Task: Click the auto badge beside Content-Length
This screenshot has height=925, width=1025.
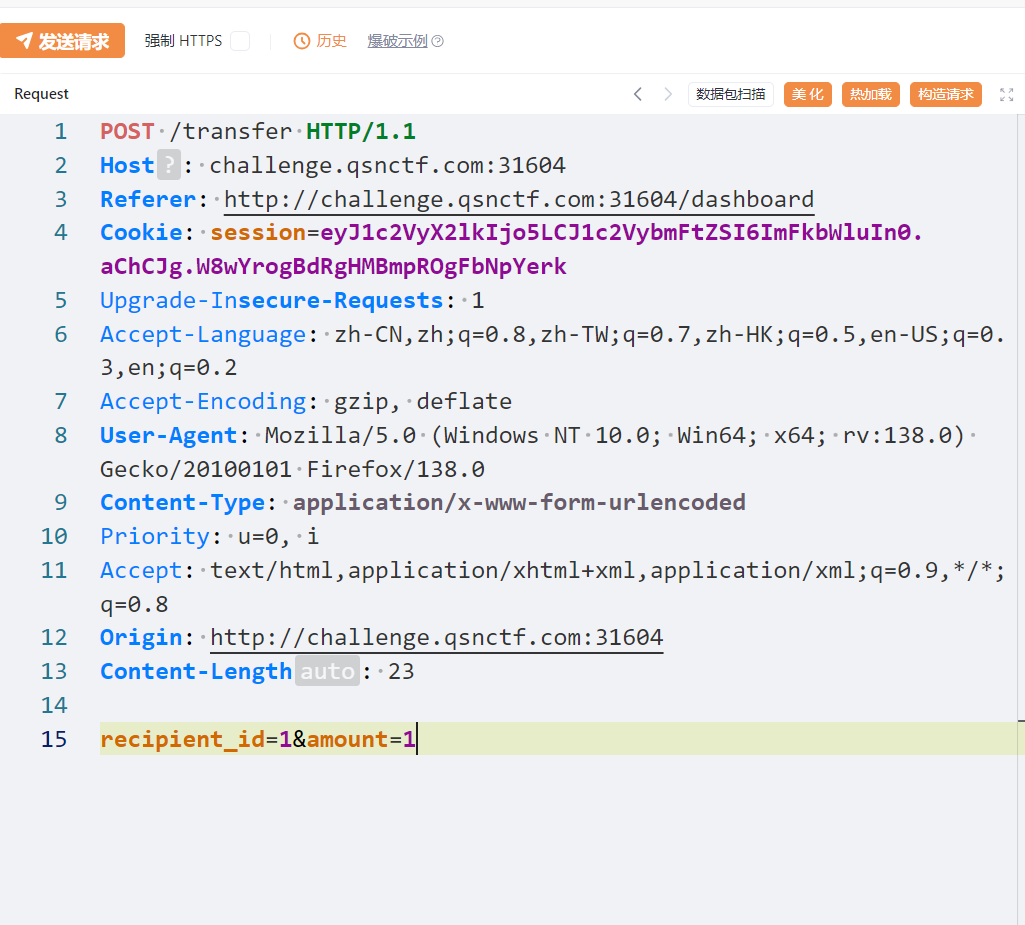Action: [x=328, y=671]
